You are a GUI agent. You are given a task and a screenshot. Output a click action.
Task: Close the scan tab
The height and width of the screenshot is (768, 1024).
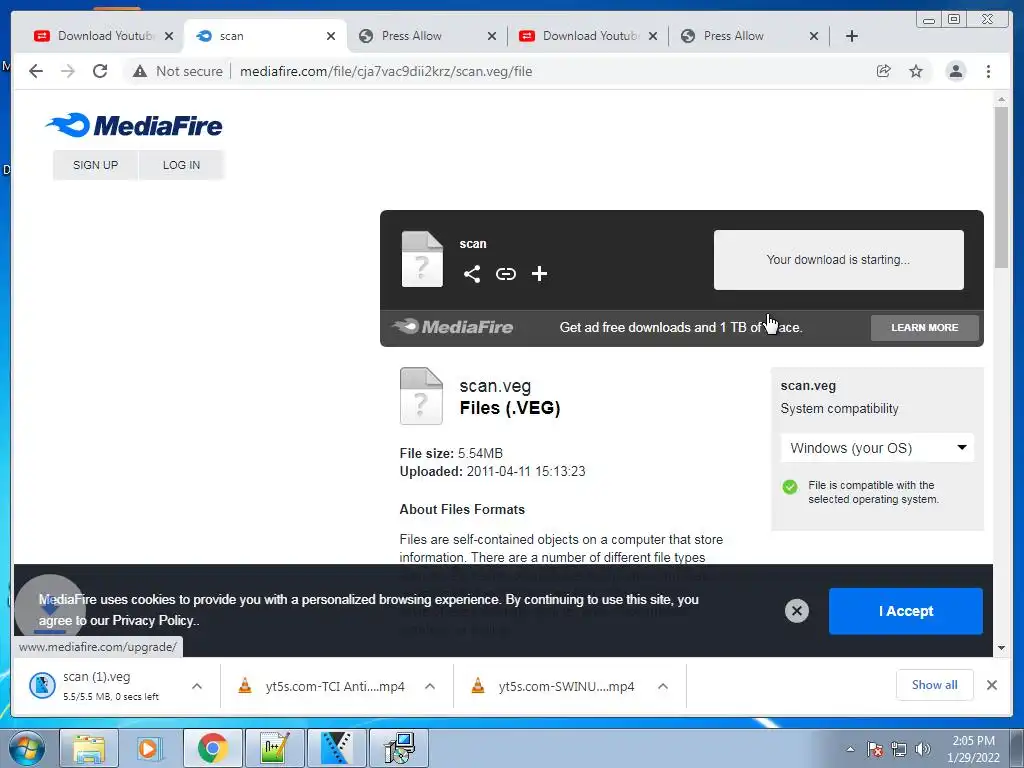point(331,36)
